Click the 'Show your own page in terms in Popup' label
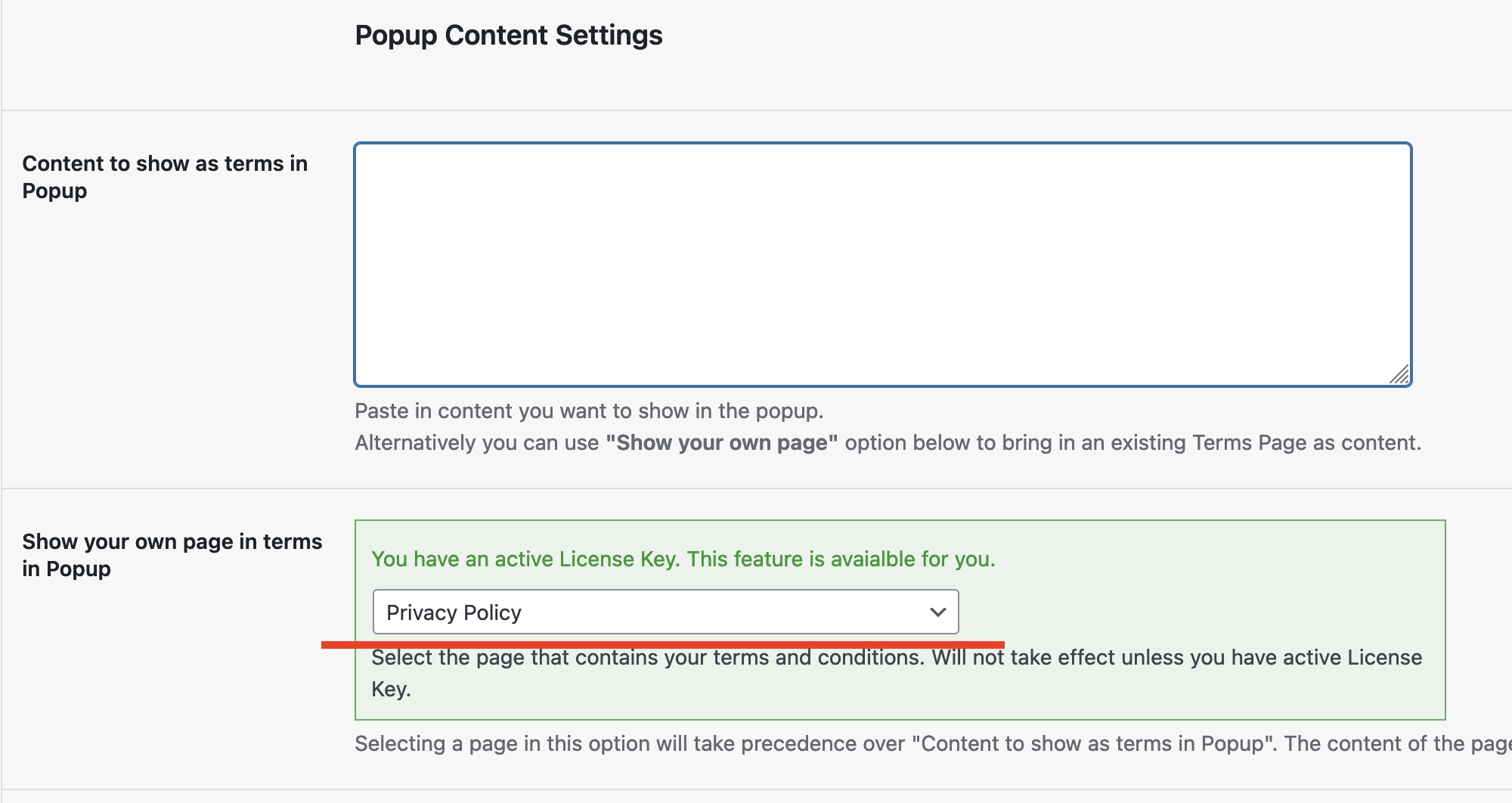Image resolution: width=1512 pixels, height=803 pixels. 172,555
